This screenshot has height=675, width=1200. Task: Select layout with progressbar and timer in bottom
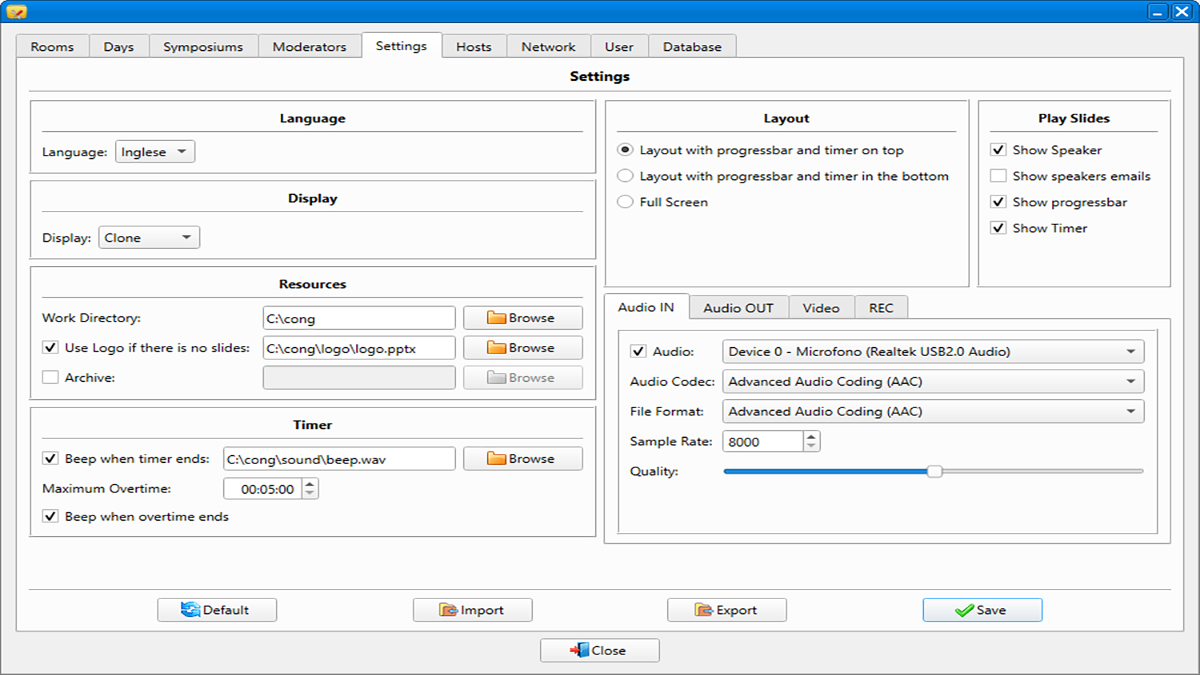click(x=625, y=176)
